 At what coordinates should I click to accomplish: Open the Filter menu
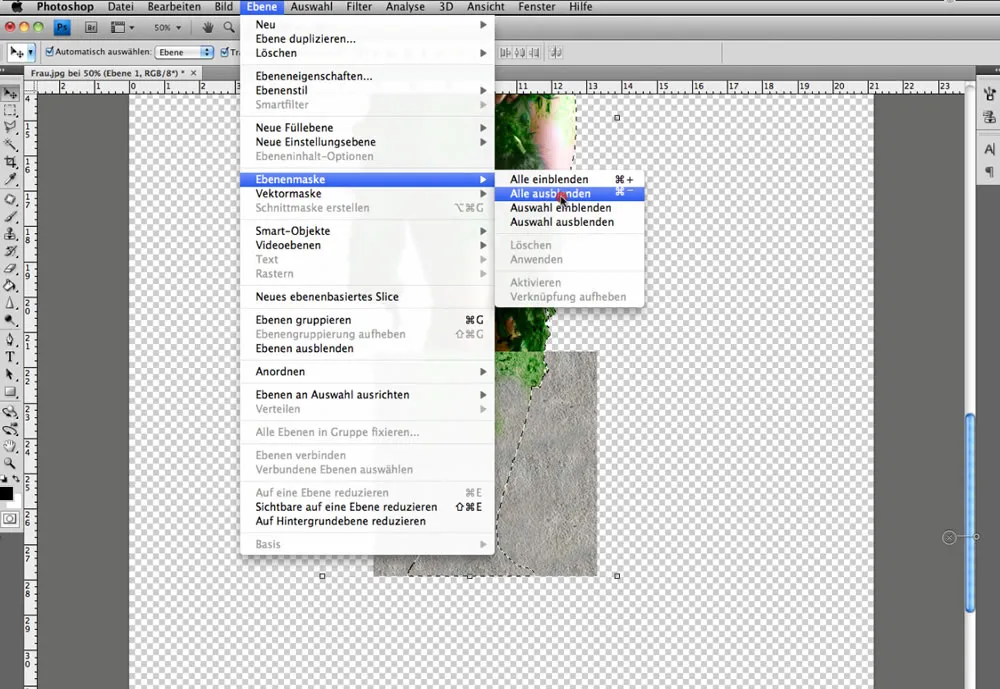[x=359, y=7]
